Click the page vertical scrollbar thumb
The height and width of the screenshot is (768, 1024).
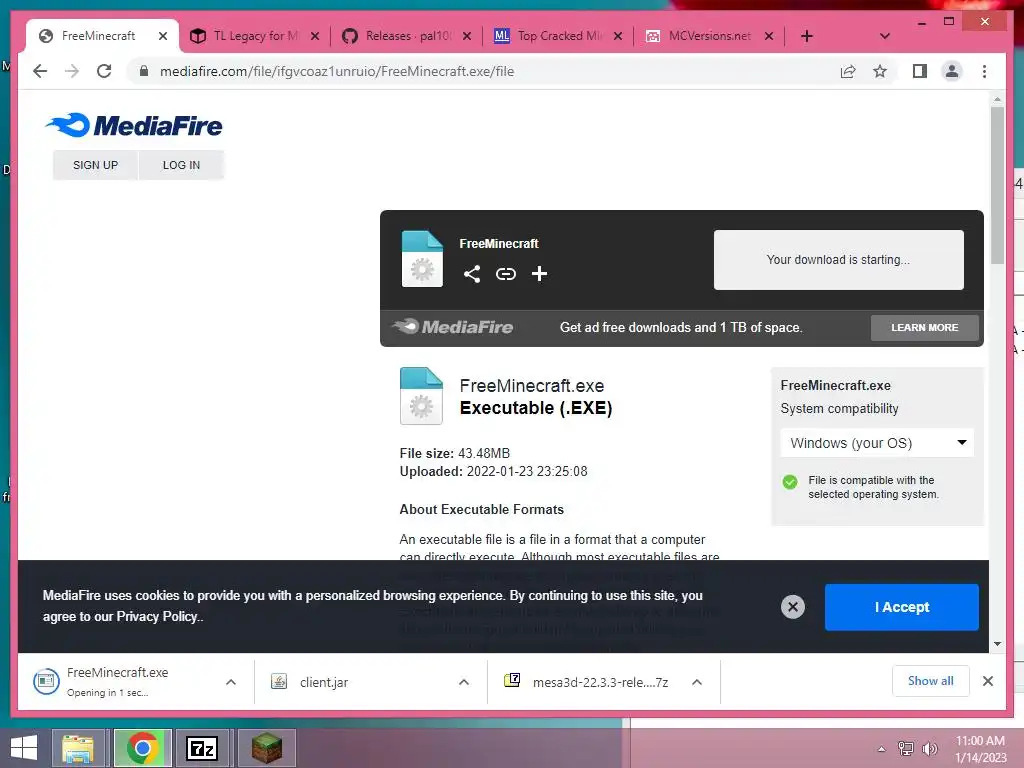[997, 185]
